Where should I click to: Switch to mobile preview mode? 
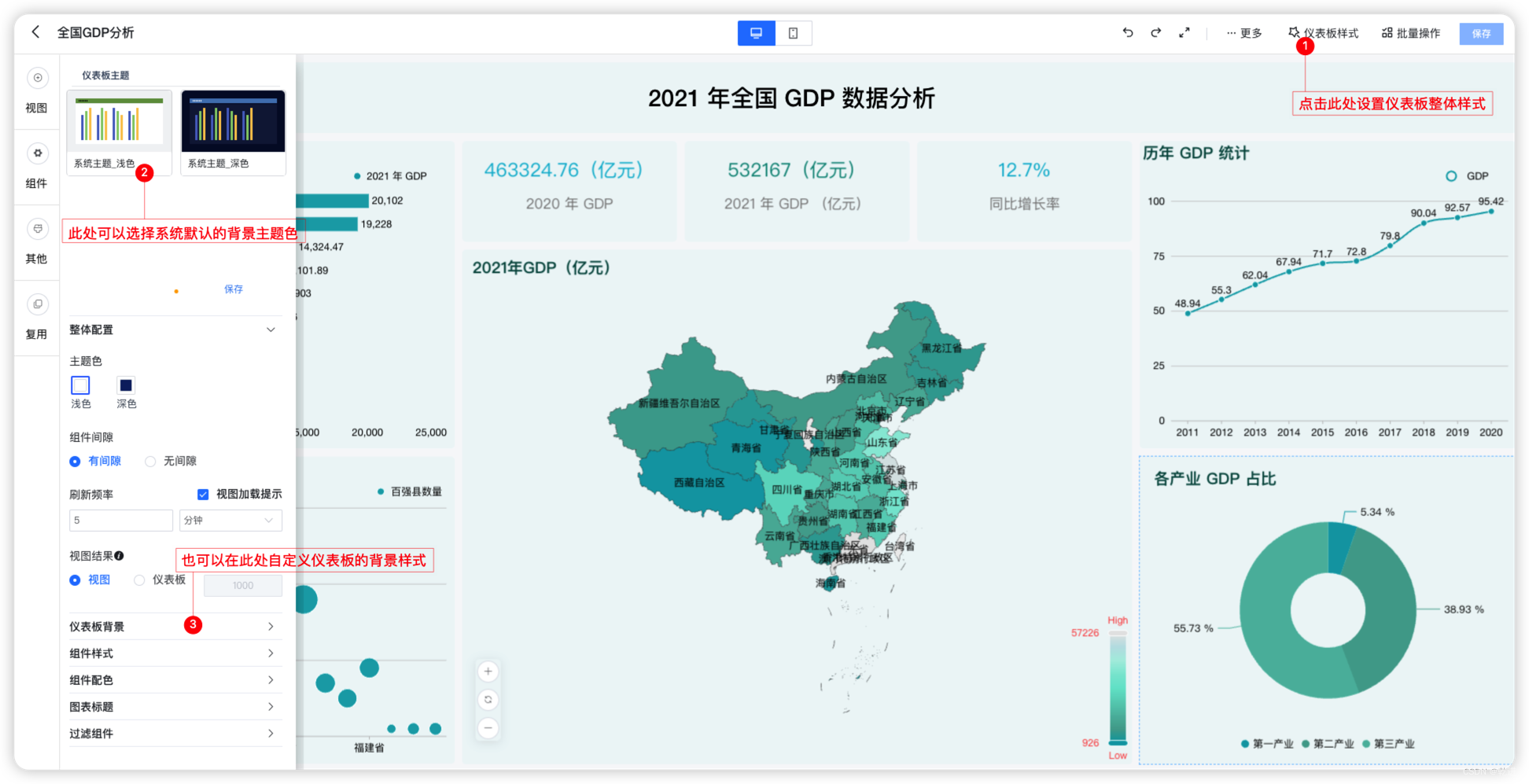tap(794, 33)
